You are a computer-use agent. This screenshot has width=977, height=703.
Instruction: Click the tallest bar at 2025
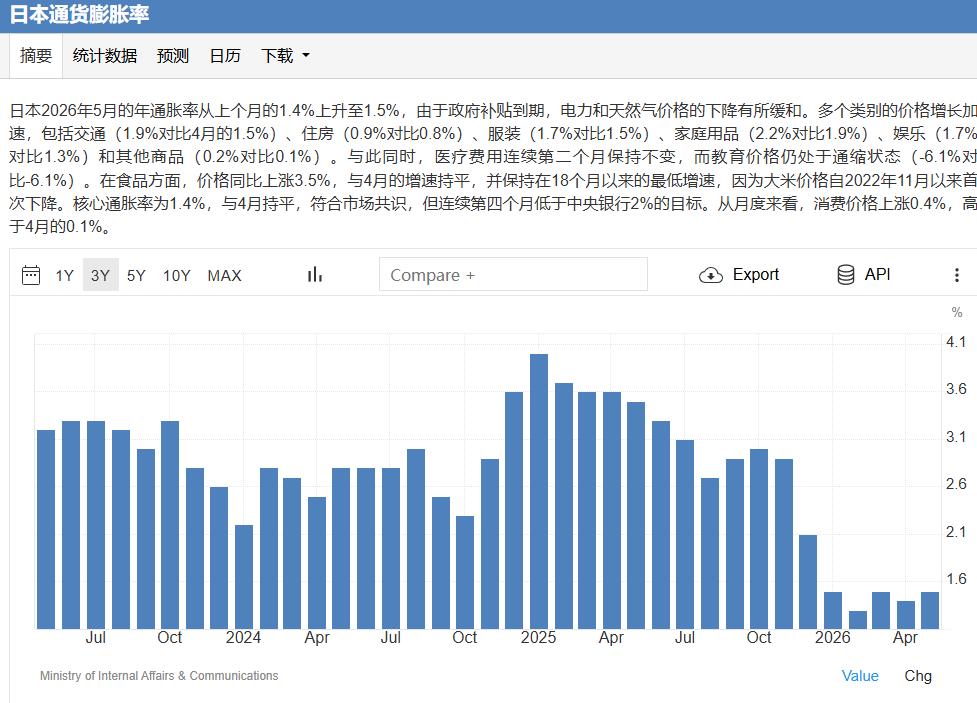click(x=539, y=491)
